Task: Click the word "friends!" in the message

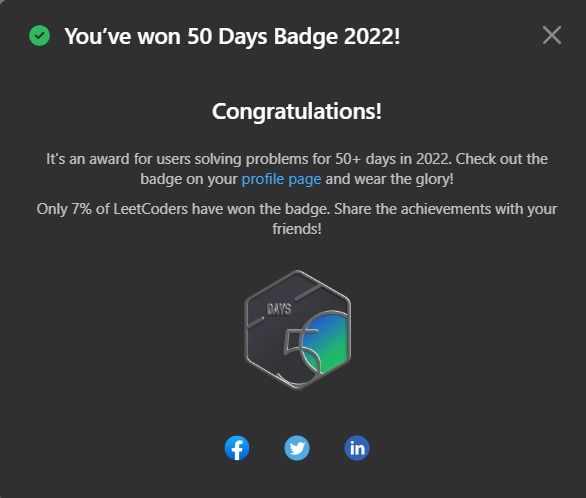Action: click(297, 229)
